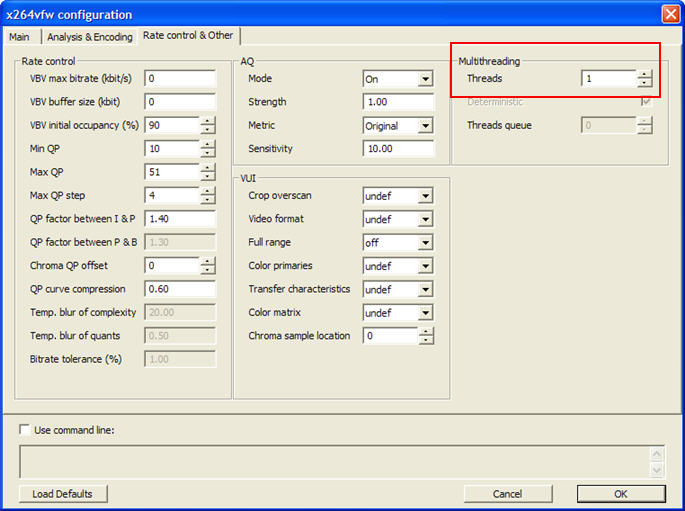Viewport: 685px width, 511px height.
Task: Click the Cancel button
Action: click(x=508, y=494)
